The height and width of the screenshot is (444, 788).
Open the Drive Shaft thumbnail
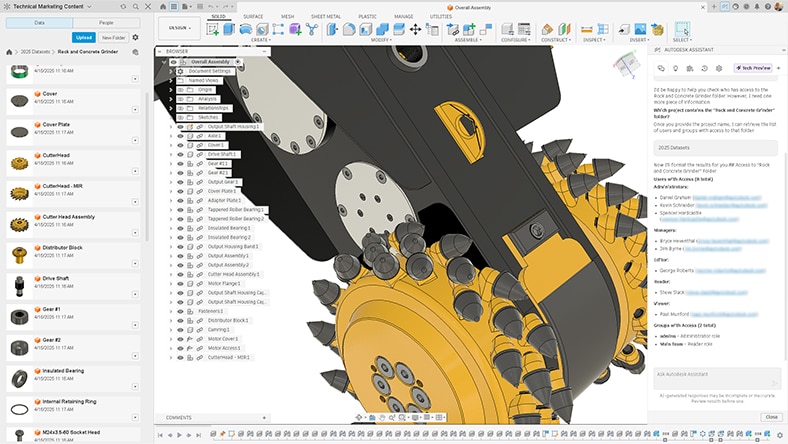[x=20, y=286]
